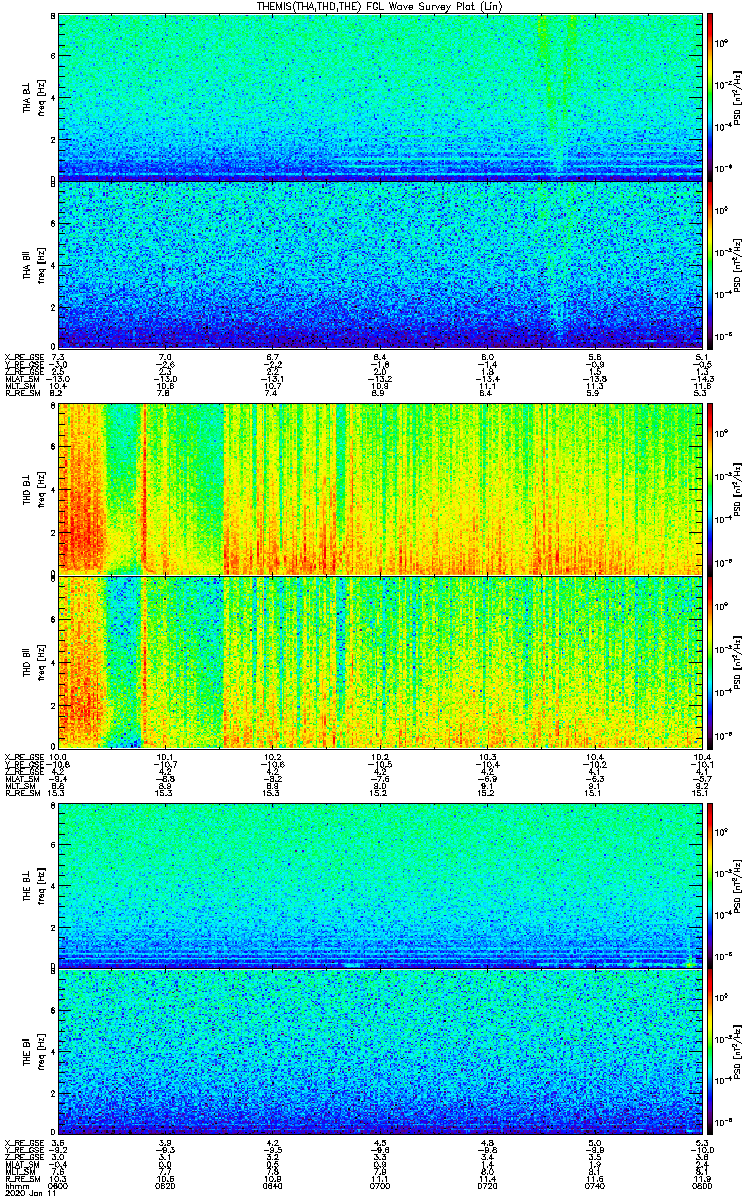Click the 'THE B∥ freq [Hz]' axis label
This screenshot has height=1200, width=750.
tap(33, 1052)
